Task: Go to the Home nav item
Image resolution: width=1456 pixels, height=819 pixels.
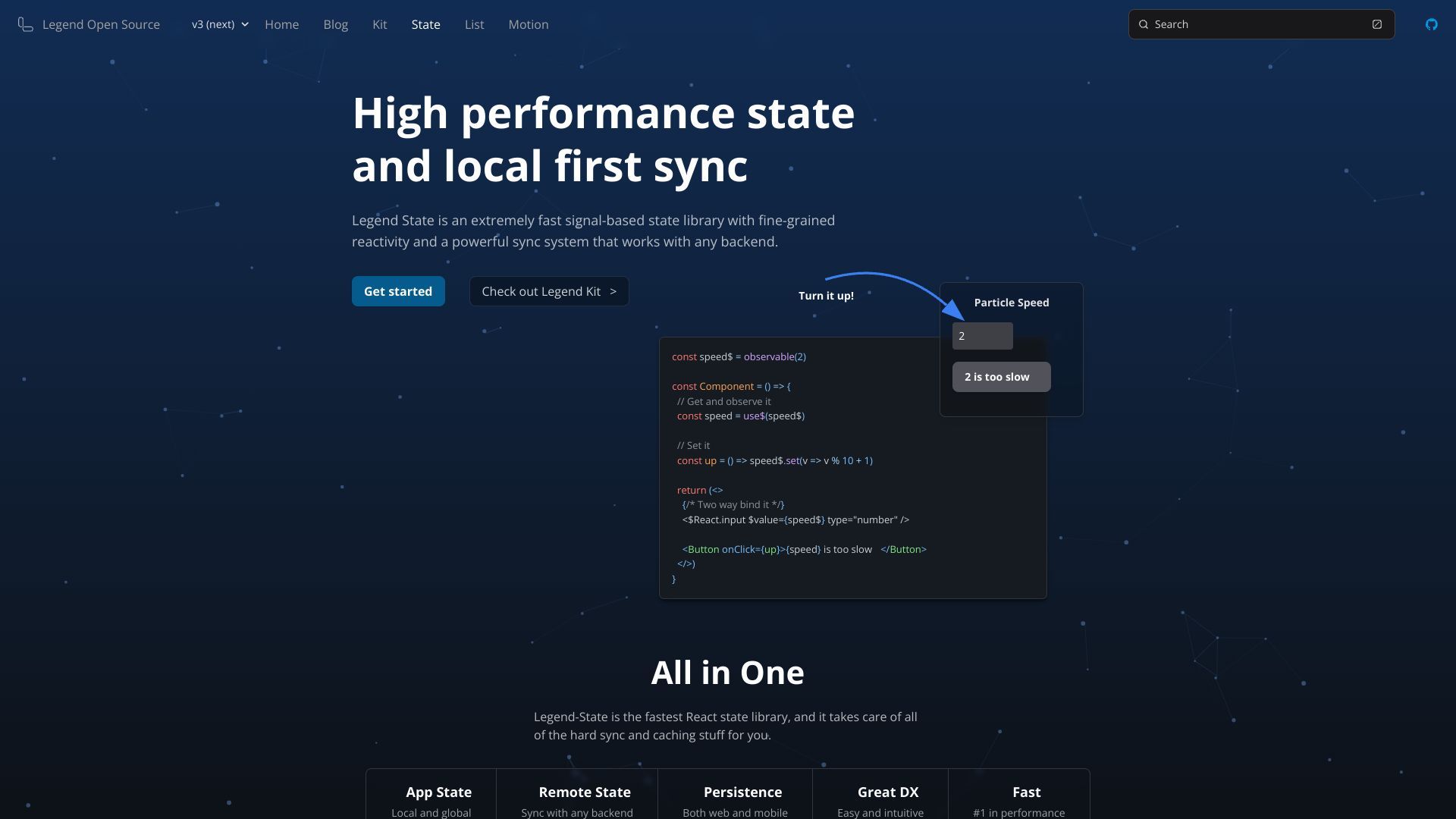Action: 281,24
